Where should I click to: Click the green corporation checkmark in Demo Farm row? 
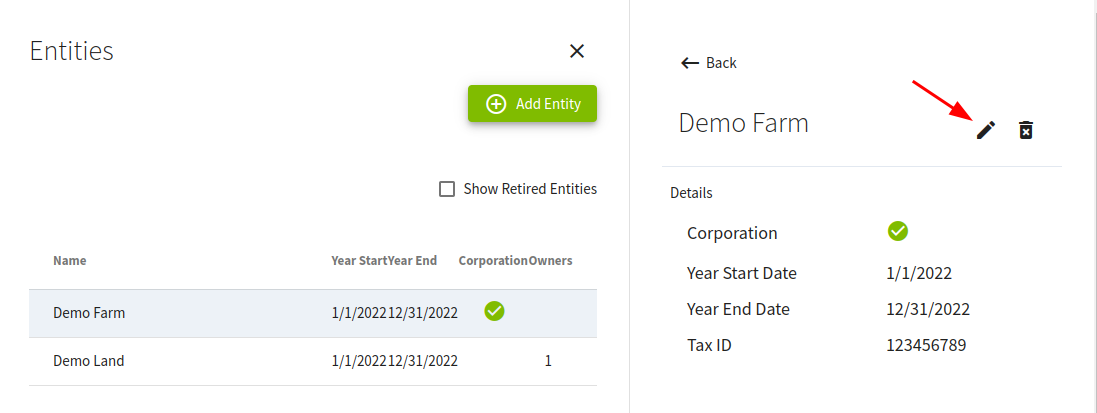click(x=494, y=311)
